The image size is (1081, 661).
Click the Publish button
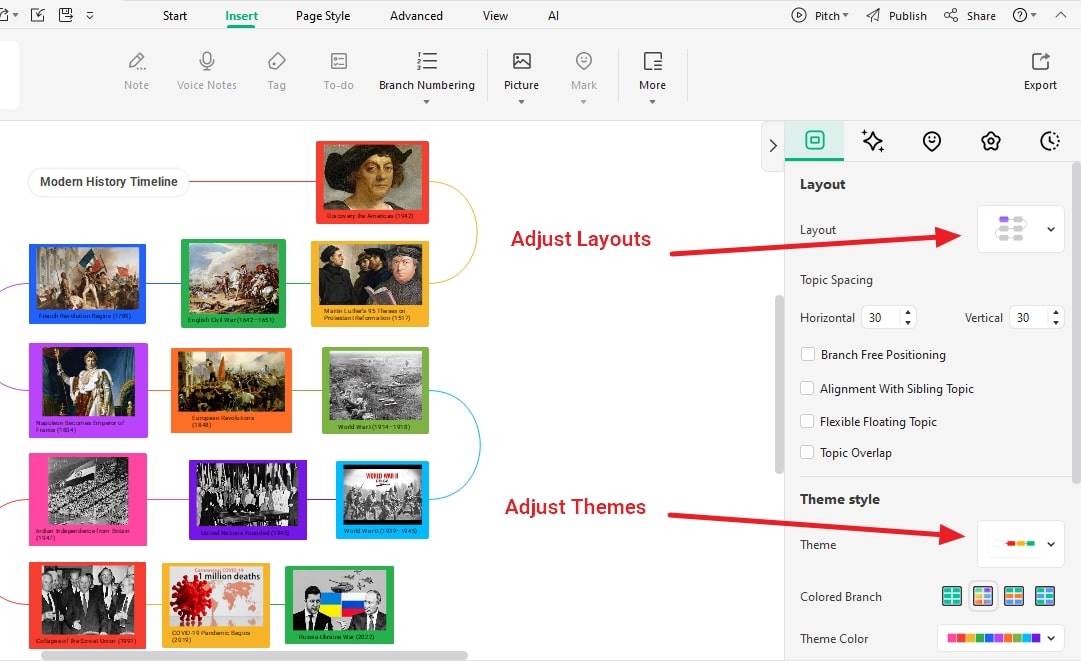pyautogui.click(x=896, y=15)
